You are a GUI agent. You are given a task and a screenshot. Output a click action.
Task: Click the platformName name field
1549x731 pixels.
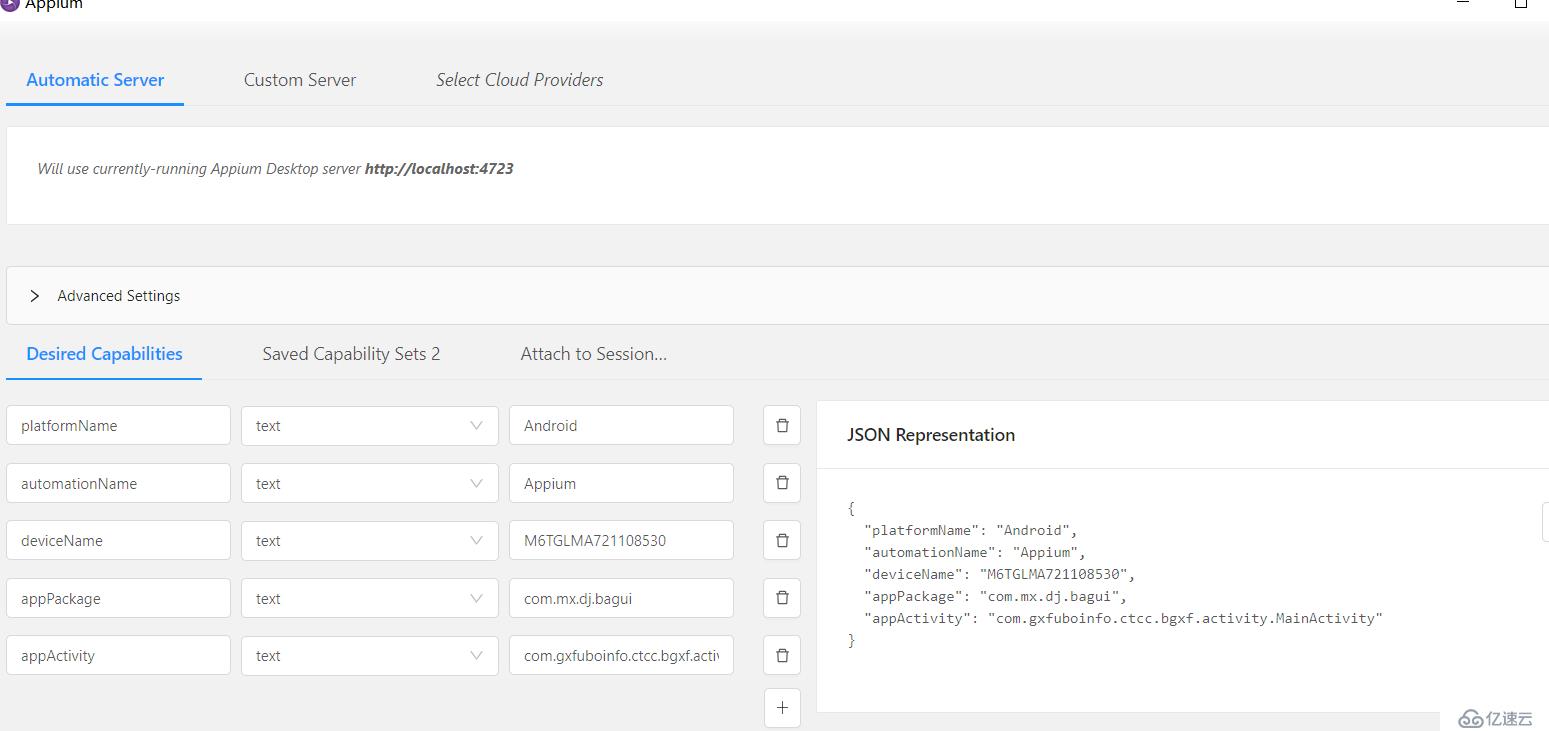click(x=118, y=425)
